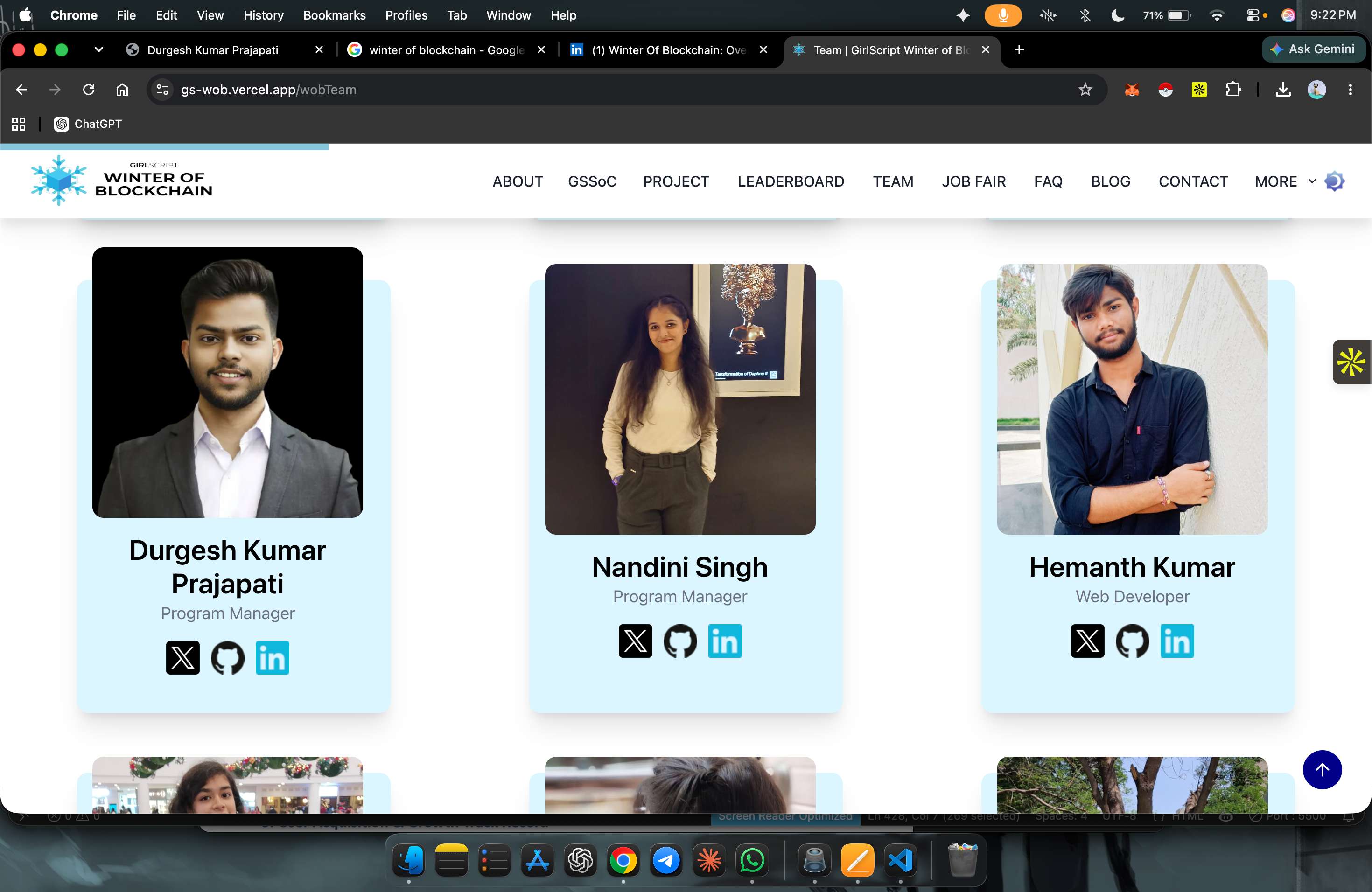
Task: Open the yellow asterisk extension in toolbar
Action: coord(1199,90)
